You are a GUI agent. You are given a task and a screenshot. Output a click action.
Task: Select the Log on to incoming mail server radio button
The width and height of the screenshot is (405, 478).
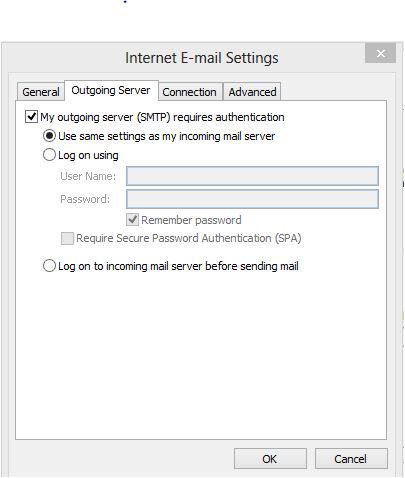point(49,266)
